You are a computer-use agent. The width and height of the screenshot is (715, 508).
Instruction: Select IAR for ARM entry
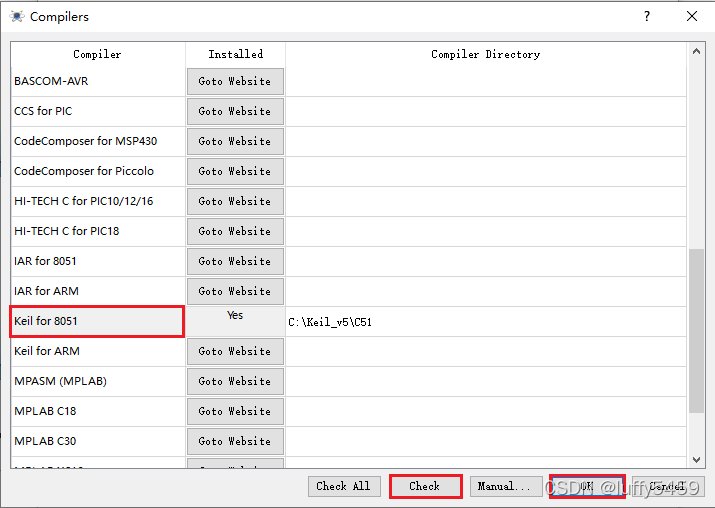point(98,292)
